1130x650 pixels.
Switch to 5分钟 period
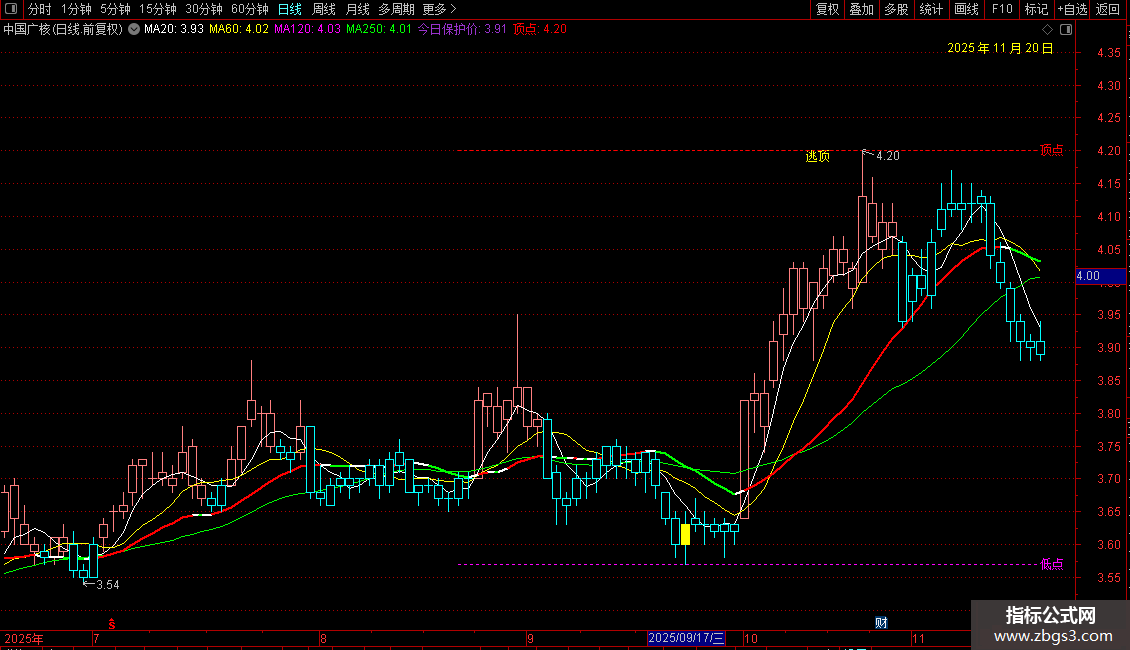coord(115,9)
